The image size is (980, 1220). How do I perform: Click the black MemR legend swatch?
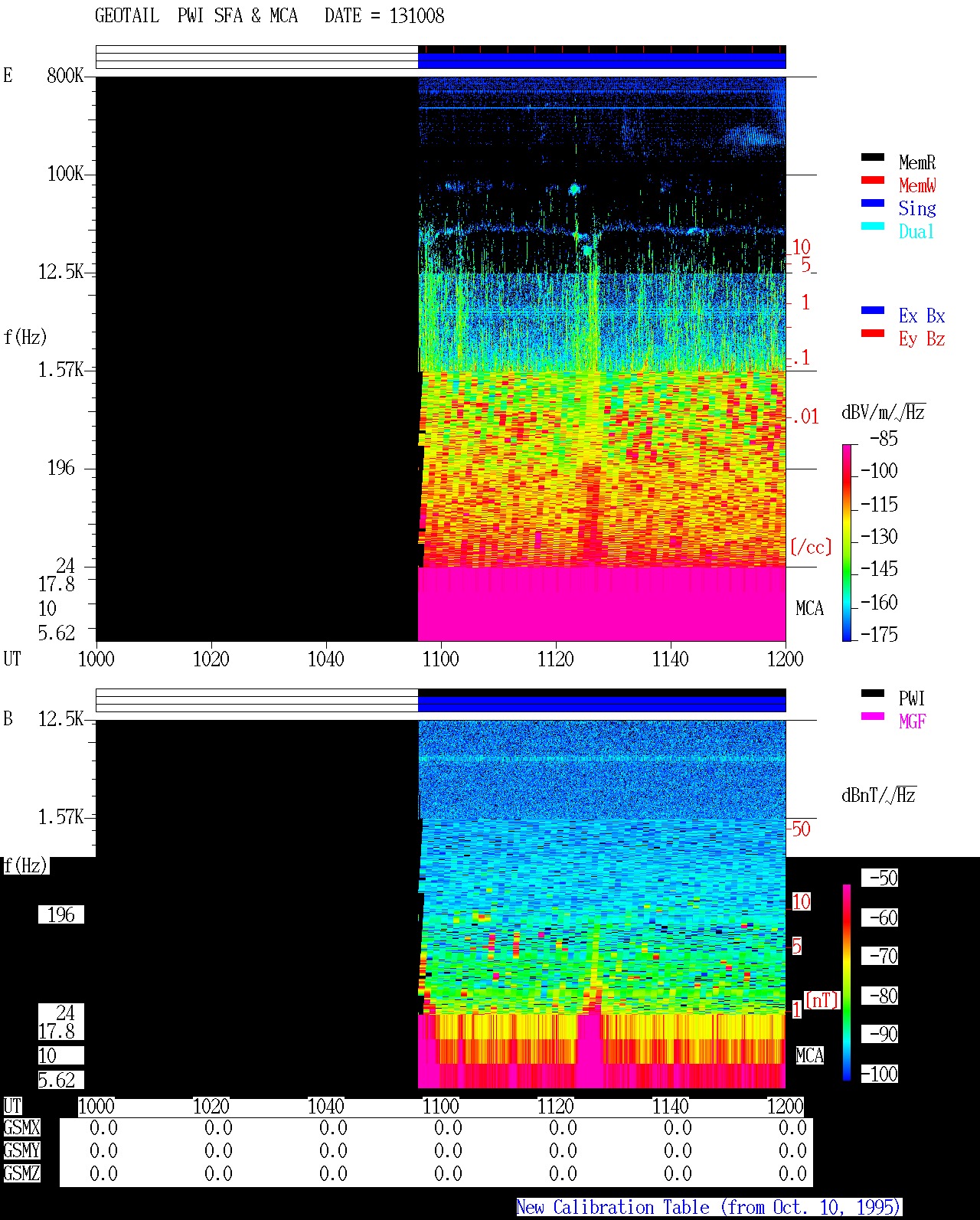click(873, 158)
